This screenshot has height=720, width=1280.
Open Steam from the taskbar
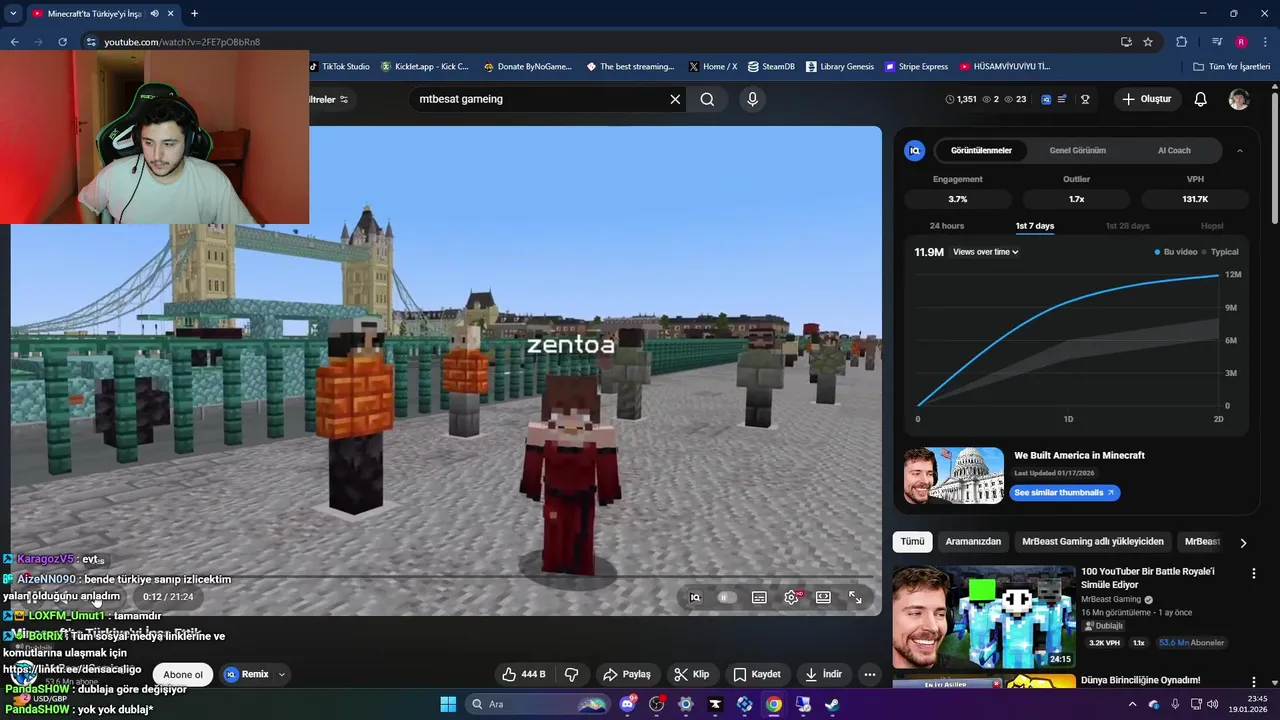pos(832,704)
